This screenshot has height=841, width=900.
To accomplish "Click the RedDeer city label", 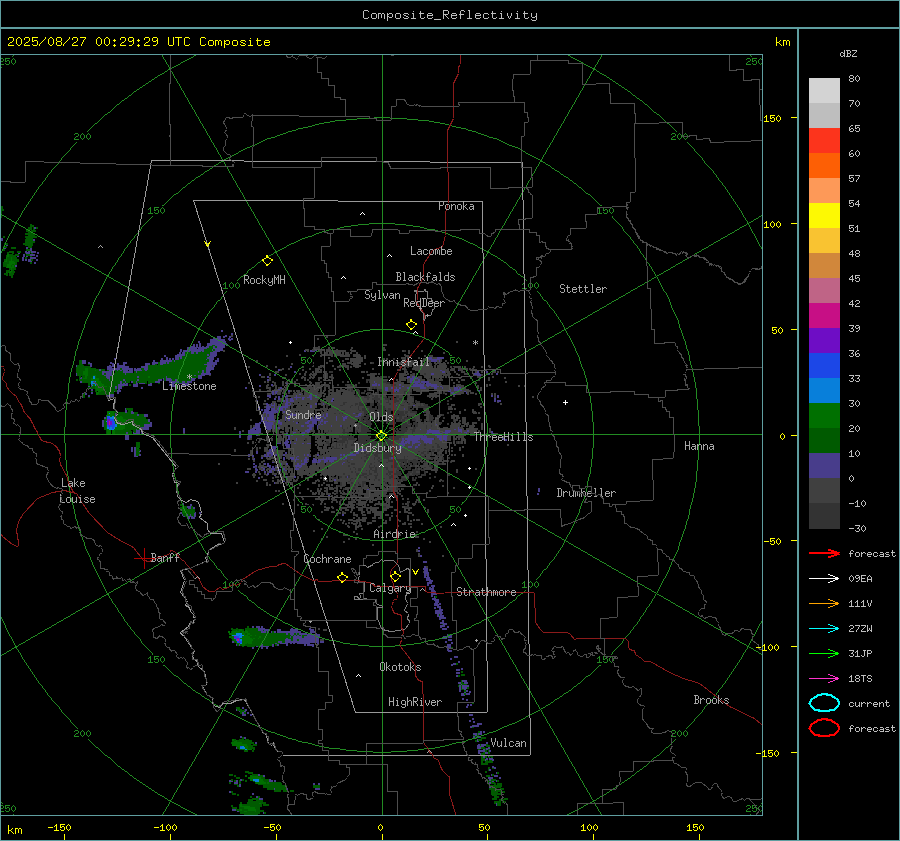I will point(424,303).
